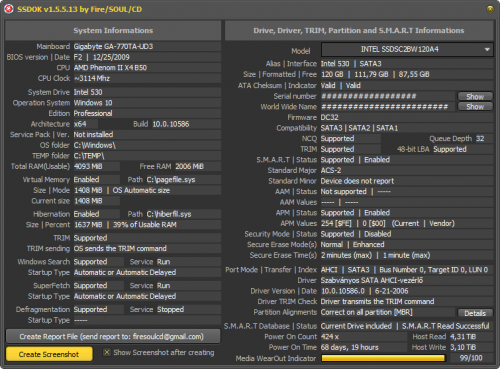The image size is (500, 369).
Task: Select System Drive value Intel 530
Action: pyautogui.click(x=88, y=92)
